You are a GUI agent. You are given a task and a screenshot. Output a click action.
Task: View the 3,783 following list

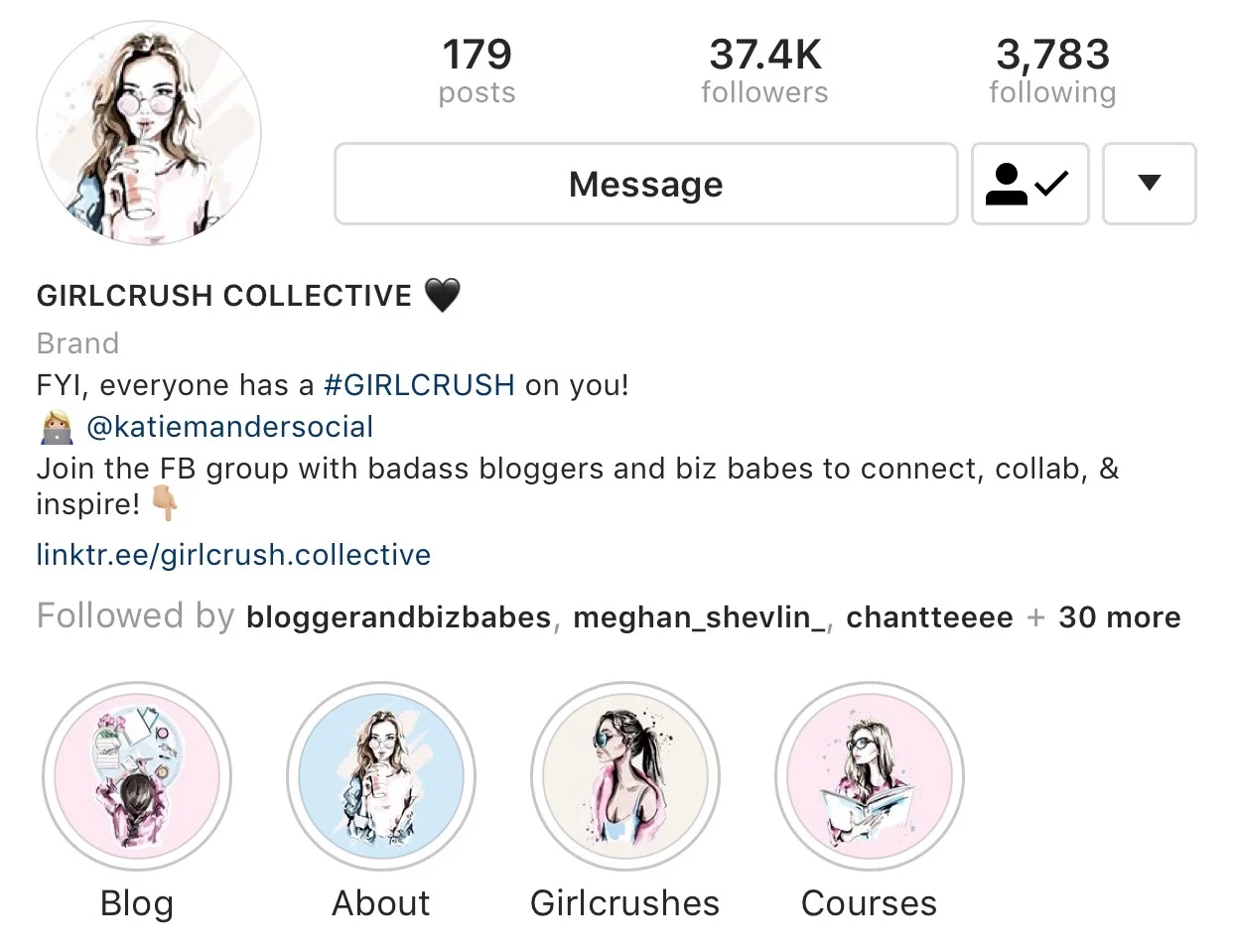coord(1052,70)
